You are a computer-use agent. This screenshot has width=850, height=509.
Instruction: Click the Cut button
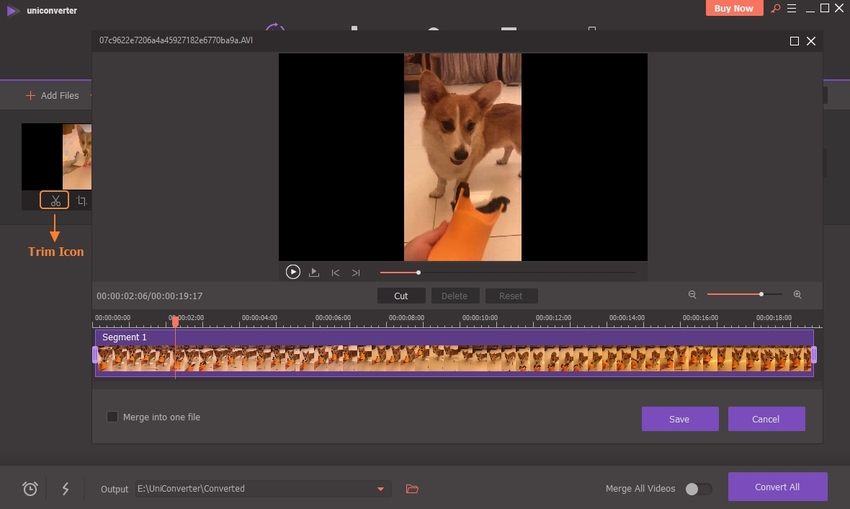click(x=401, y=296)
